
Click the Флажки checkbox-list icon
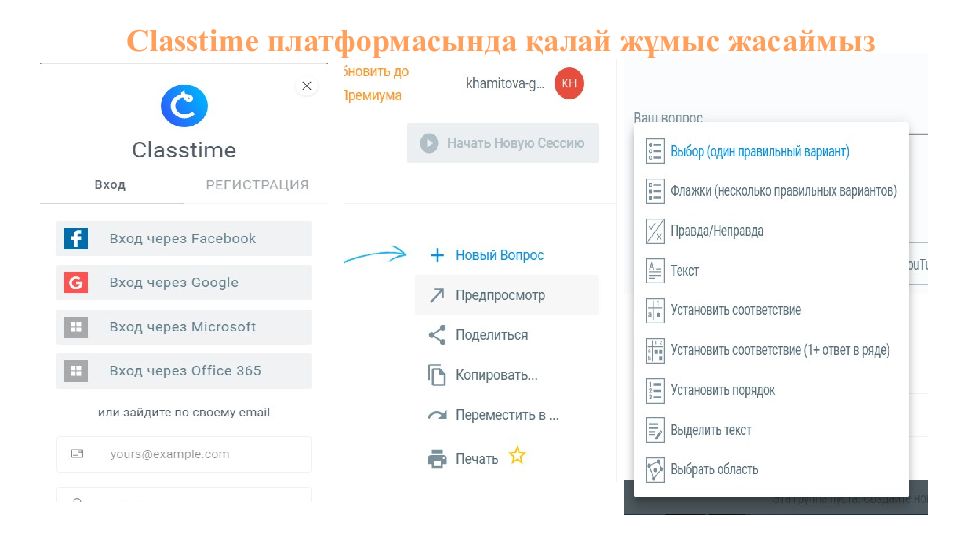coord(655,191)
